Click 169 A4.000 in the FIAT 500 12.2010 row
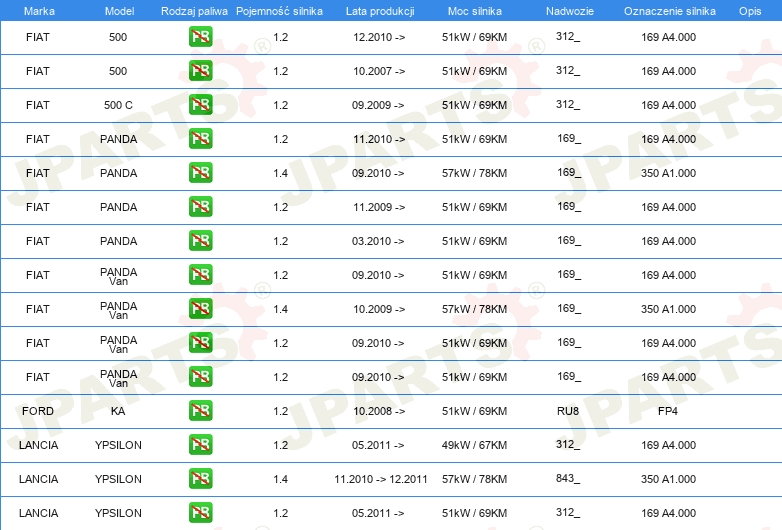Viewport: 782px width, 530px height. coord(668,37)
